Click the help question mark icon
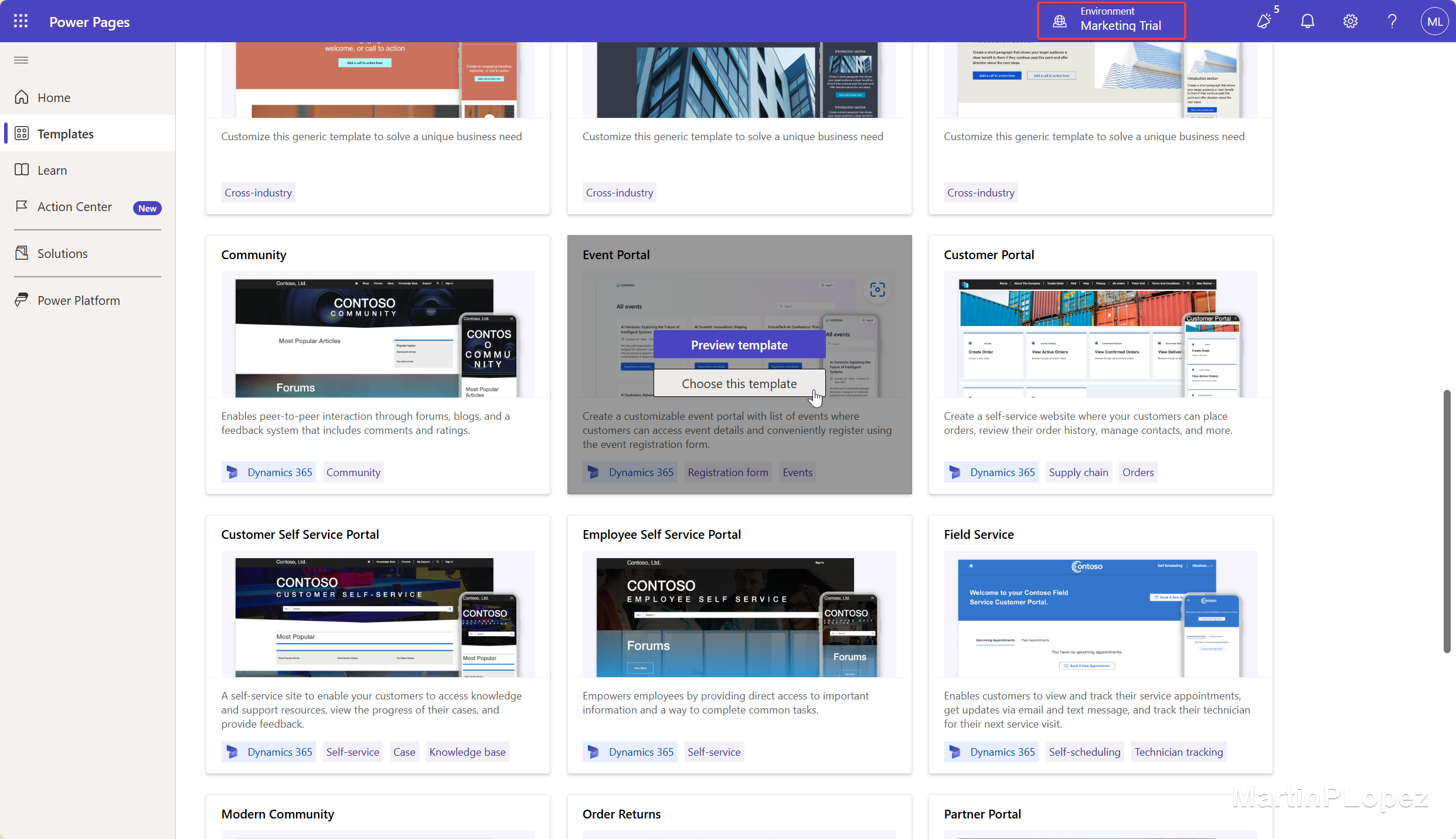This screenshot has width=1456, height=839. [x=1392, y=22]
